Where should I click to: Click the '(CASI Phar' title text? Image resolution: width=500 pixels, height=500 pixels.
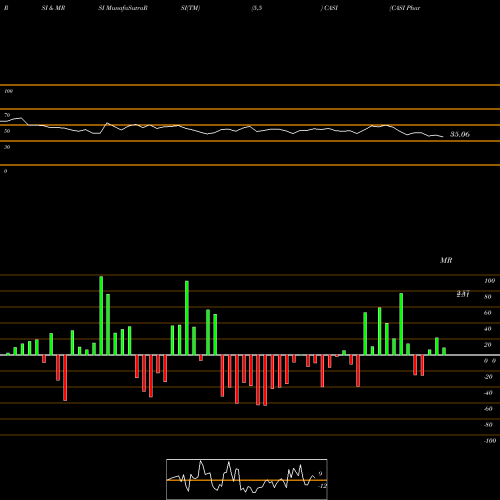[404, 8]
